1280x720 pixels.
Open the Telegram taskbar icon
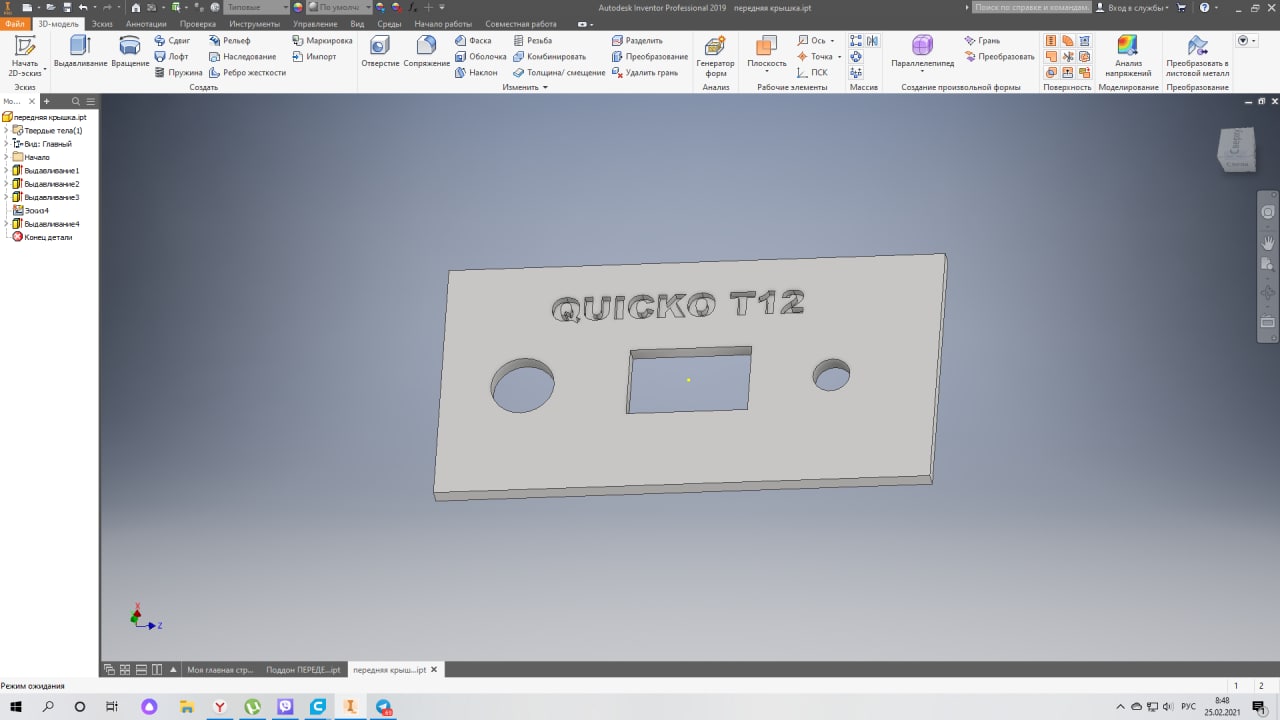[x=383, y=706]
